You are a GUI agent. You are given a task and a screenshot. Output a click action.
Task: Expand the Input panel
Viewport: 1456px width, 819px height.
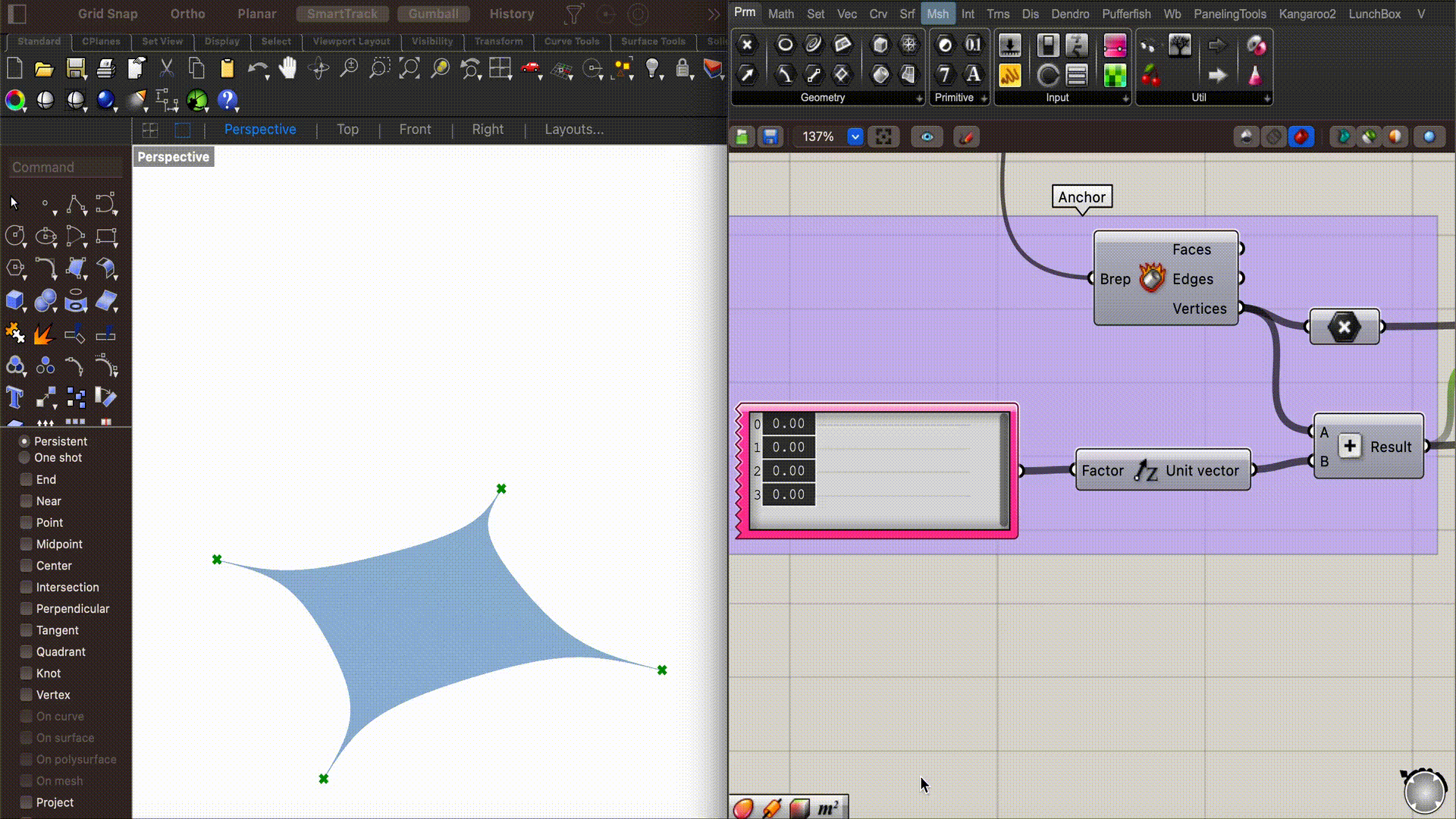tap(1125, 99)
